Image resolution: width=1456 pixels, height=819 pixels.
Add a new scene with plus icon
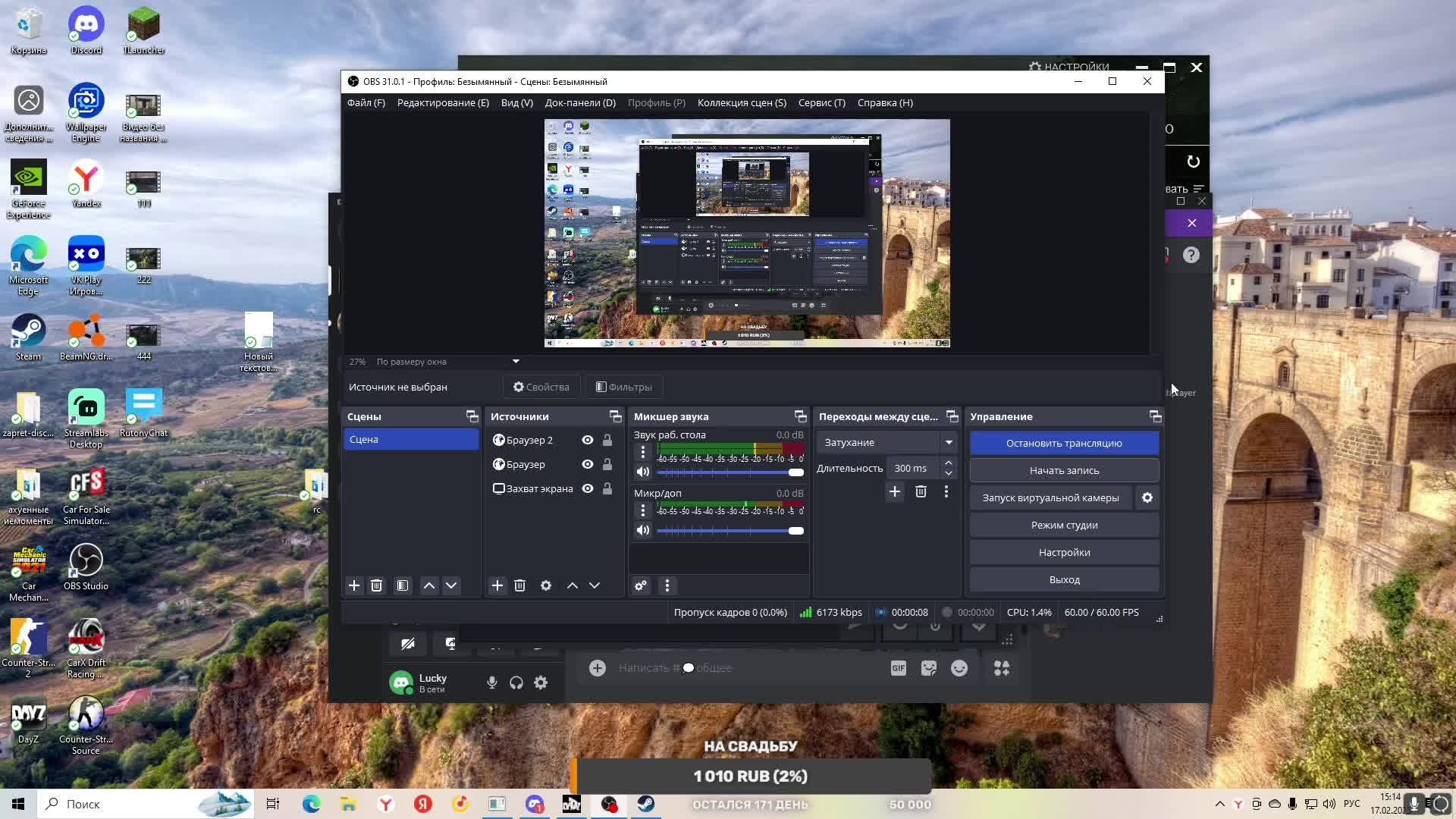[x=354, y=585]
